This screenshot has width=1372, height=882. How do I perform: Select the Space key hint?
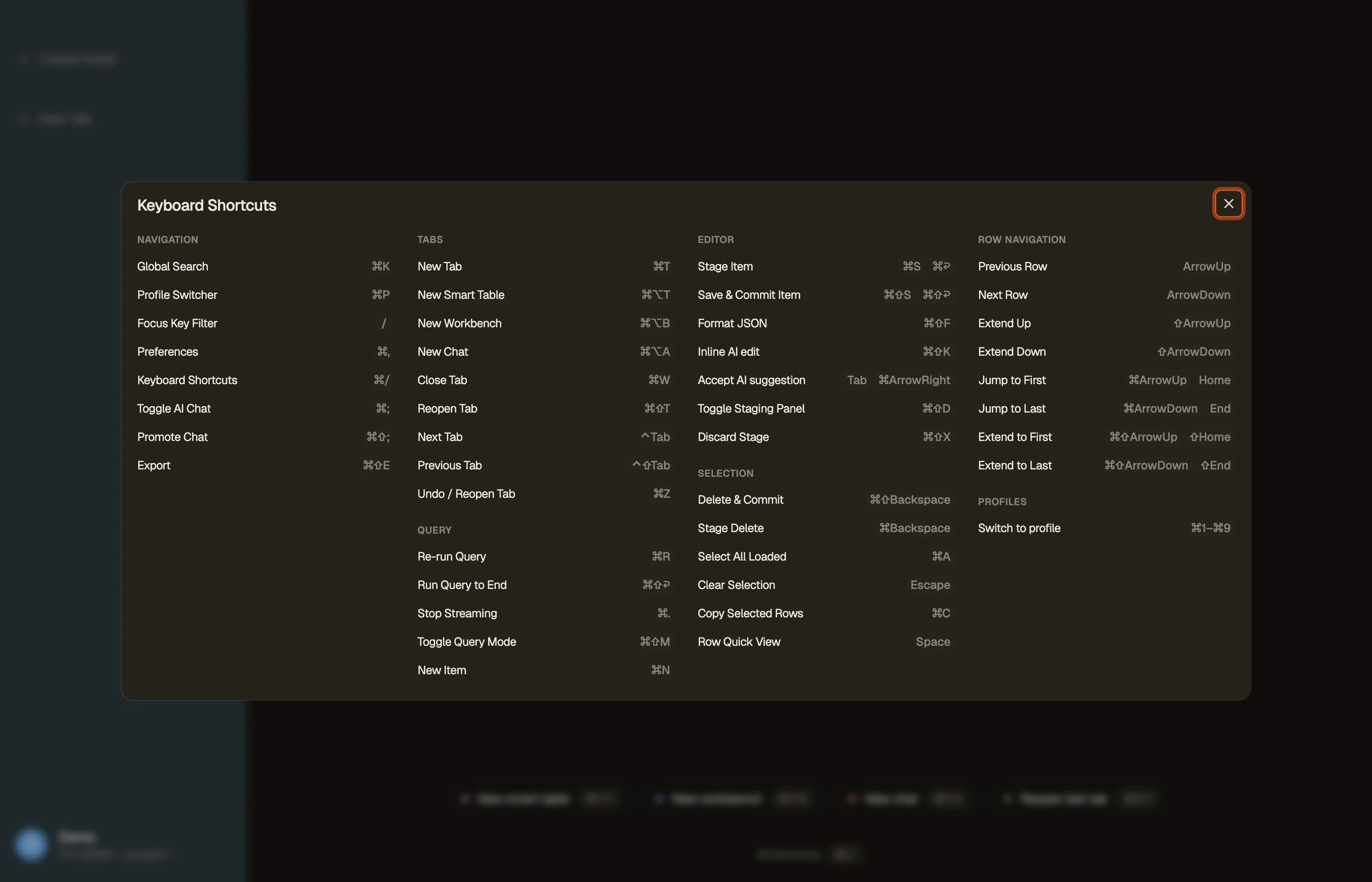pos(933,641)
